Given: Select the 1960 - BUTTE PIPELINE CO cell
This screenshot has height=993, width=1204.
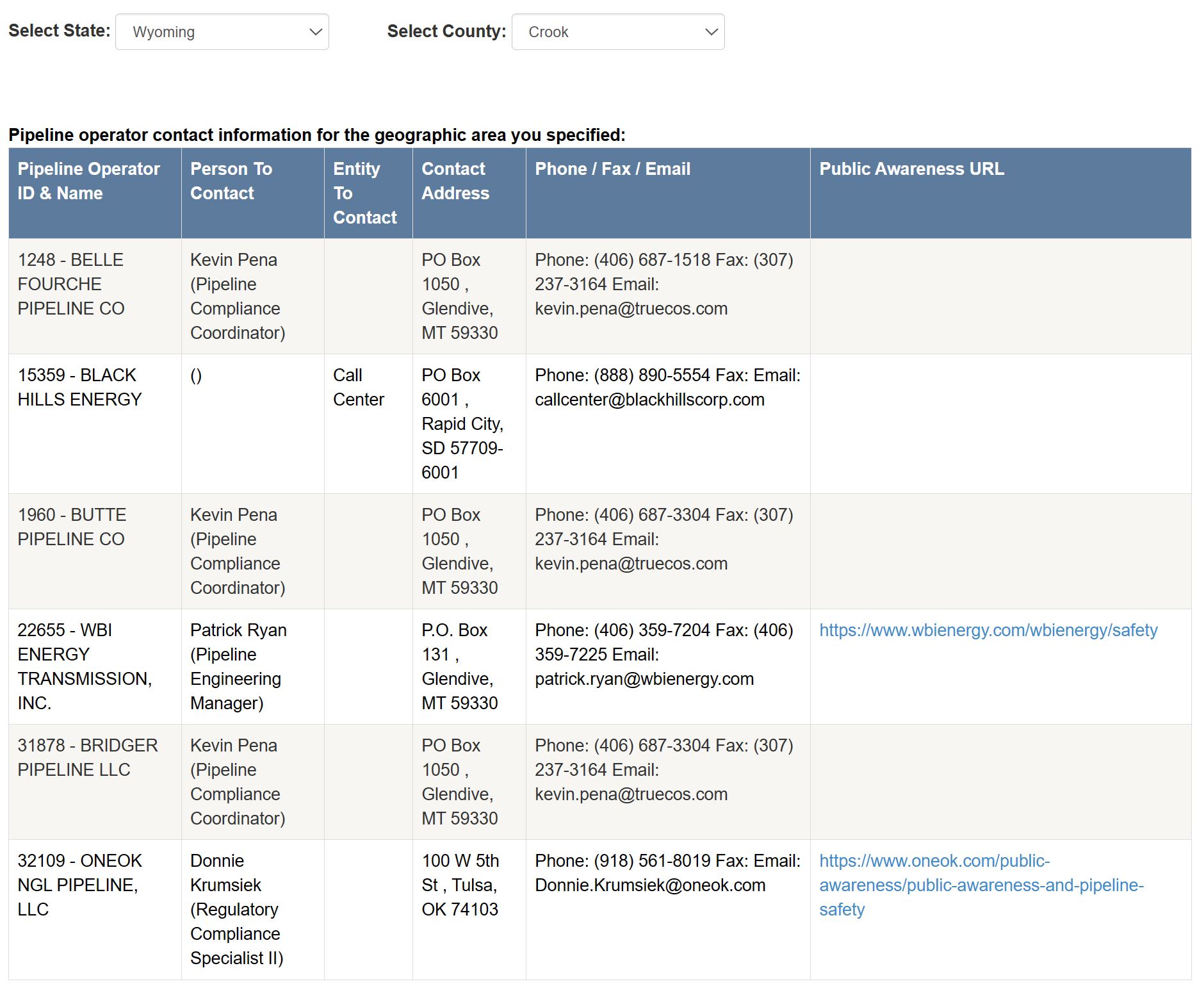Looking at the screenshot, I should 95,552.
